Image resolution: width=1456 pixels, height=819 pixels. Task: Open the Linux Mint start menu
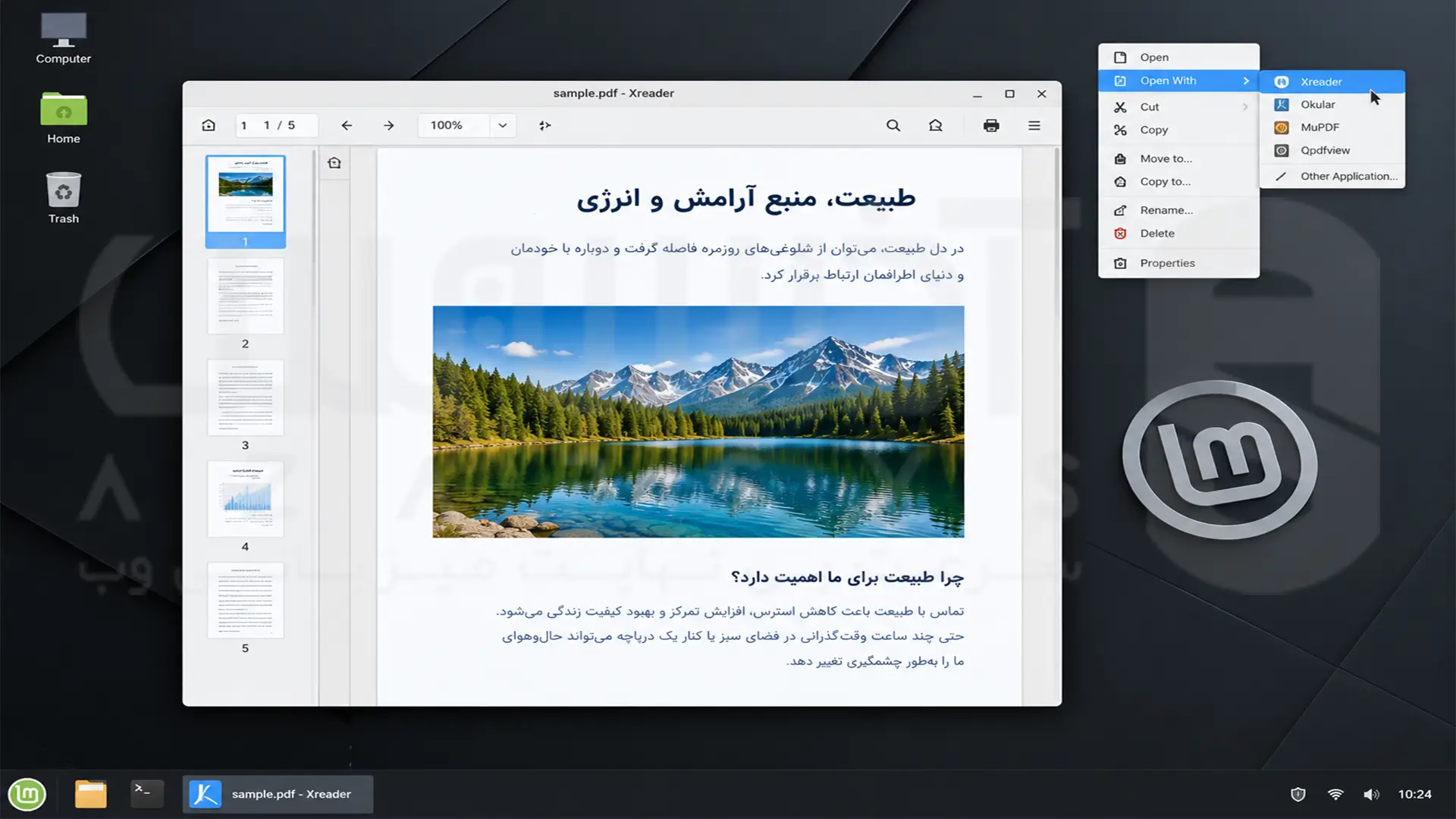click(27, 794)
